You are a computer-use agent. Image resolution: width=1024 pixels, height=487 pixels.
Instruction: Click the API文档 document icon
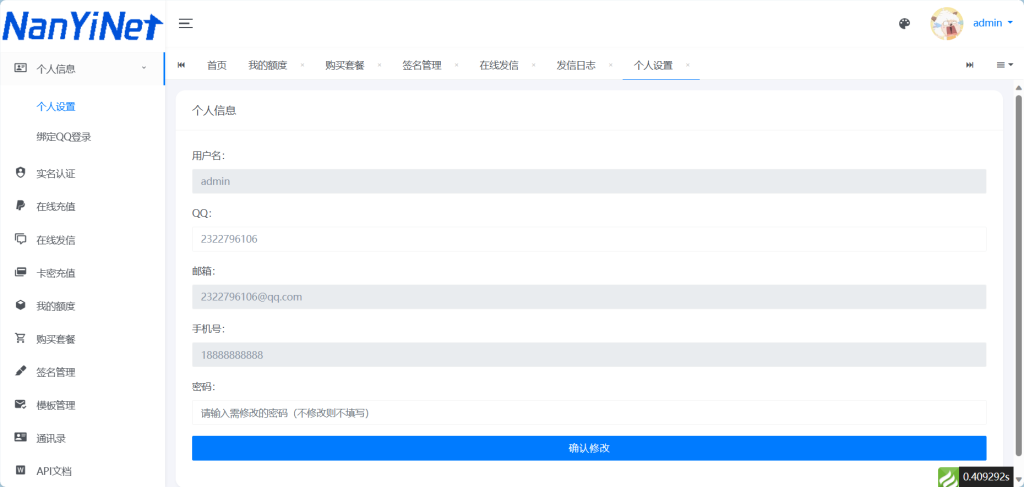[x=20, y=471]
